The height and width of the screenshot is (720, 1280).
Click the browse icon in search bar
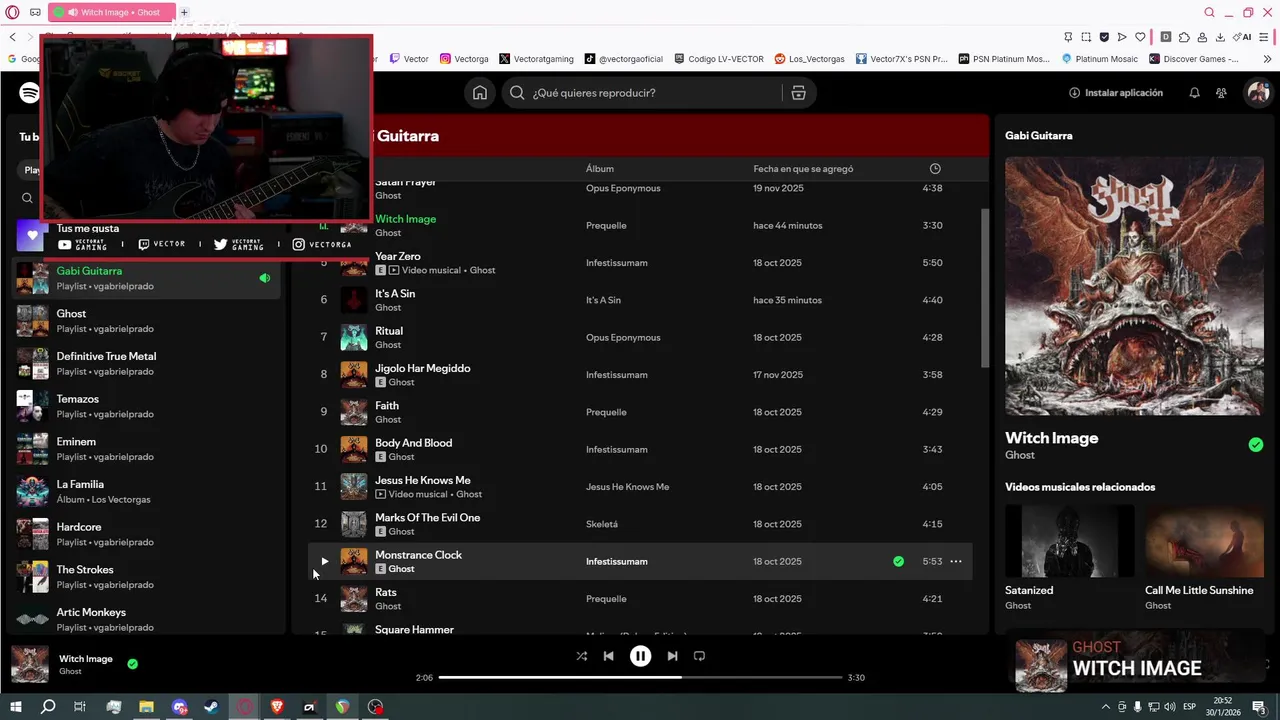click(798, 93)
